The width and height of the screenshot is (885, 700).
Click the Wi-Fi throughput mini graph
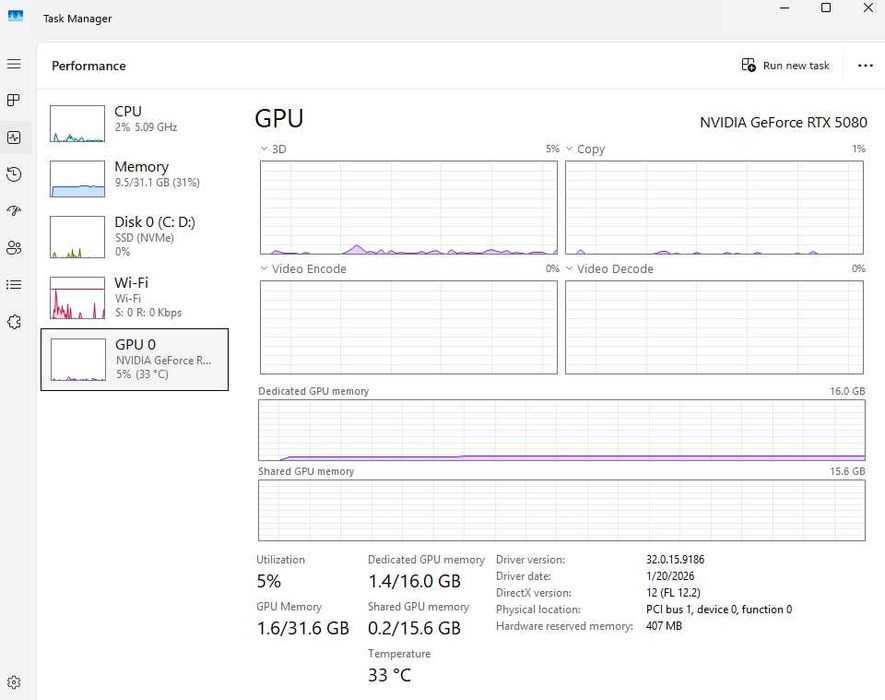[x=77, y=298]
